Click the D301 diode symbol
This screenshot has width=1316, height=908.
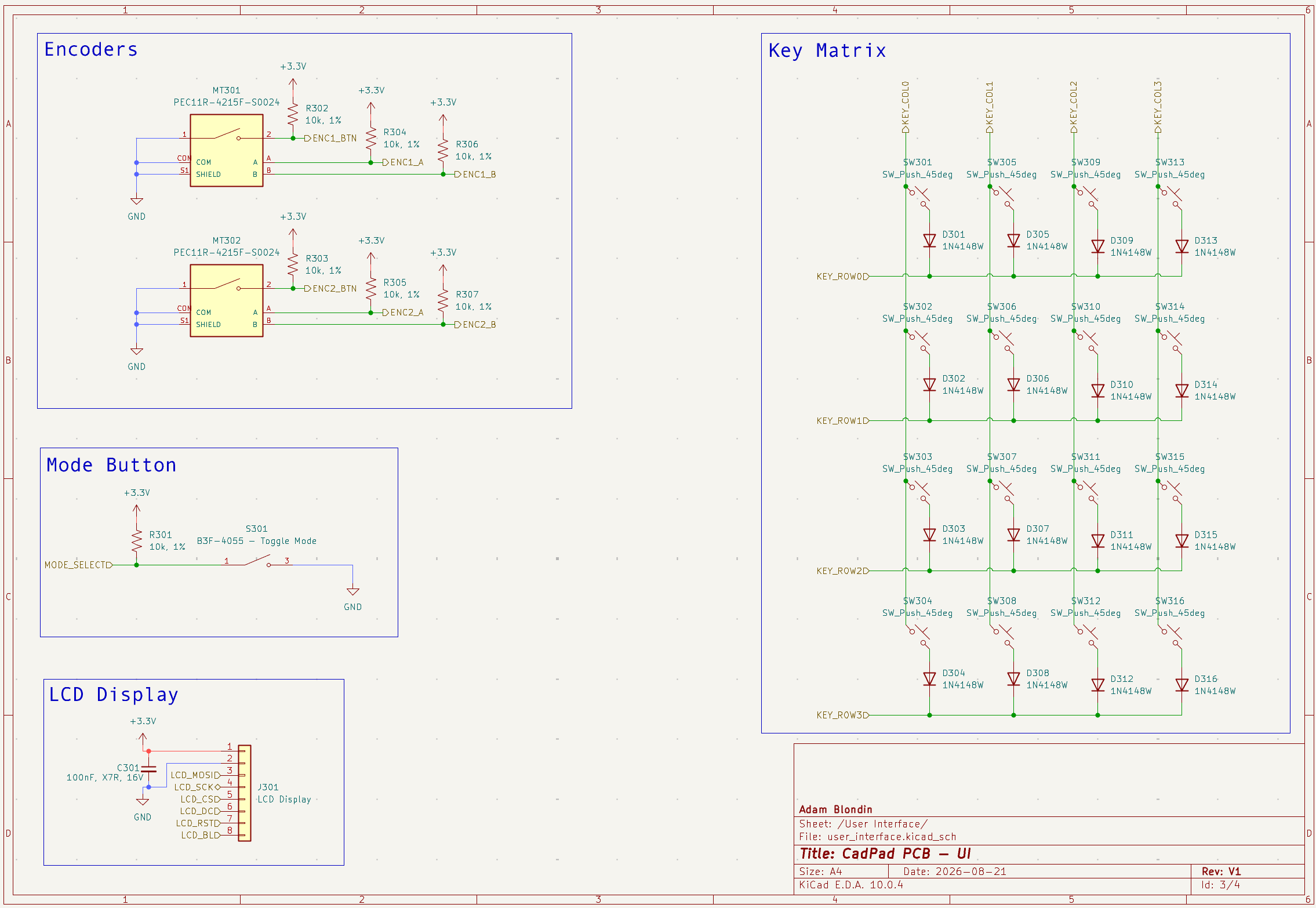pos(929,240)
